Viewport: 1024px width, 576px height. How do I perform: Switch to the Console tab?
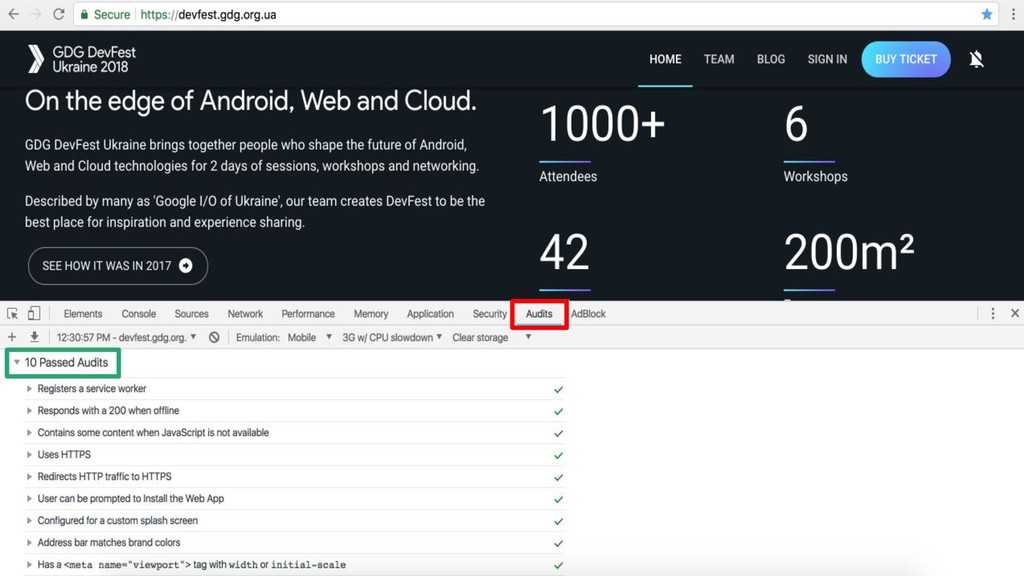click(138, 313)
